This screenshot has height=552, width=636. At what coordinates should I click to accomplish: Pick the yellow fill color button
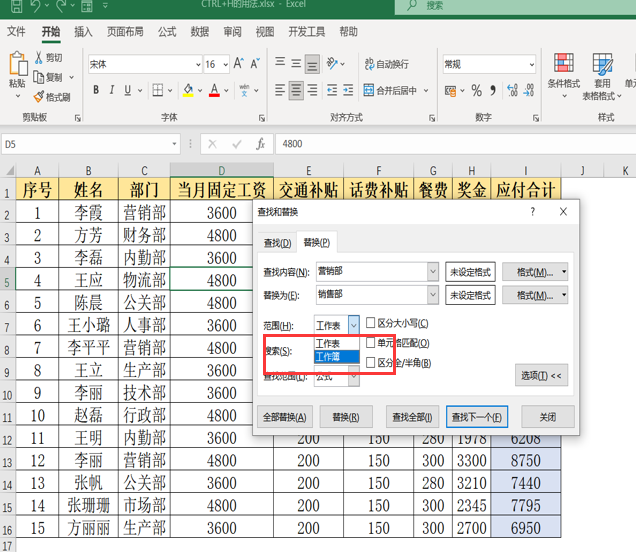[x=188, y=90]
